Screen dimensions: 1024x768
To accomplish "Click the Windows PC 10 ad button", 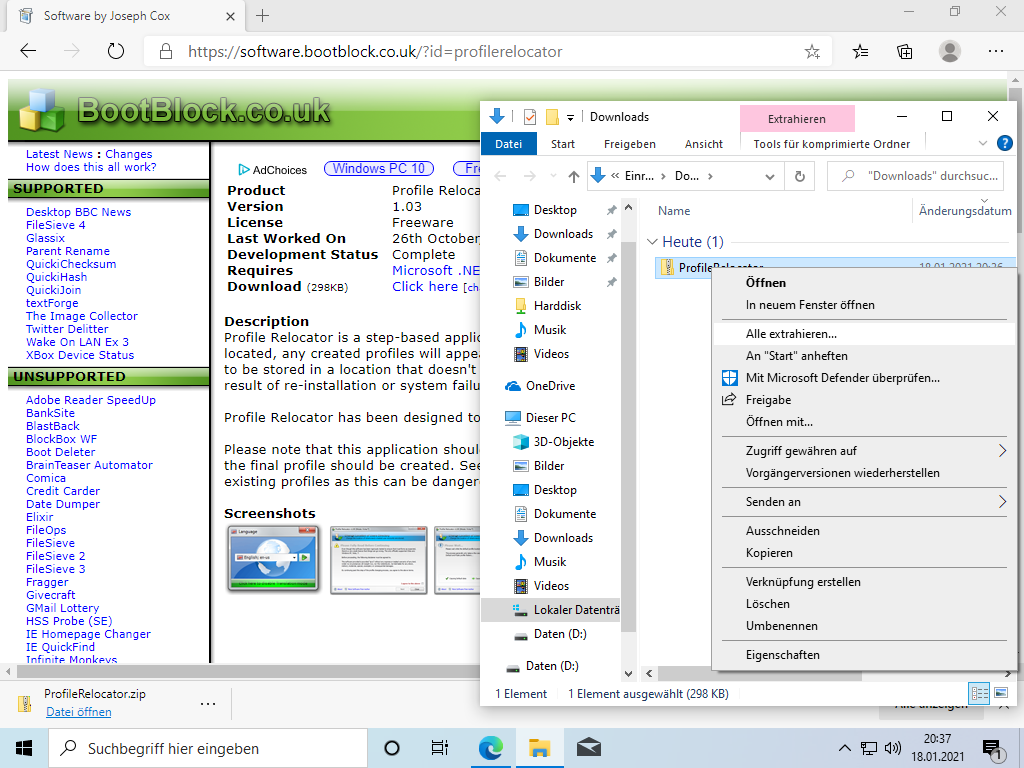I will 379,168.
